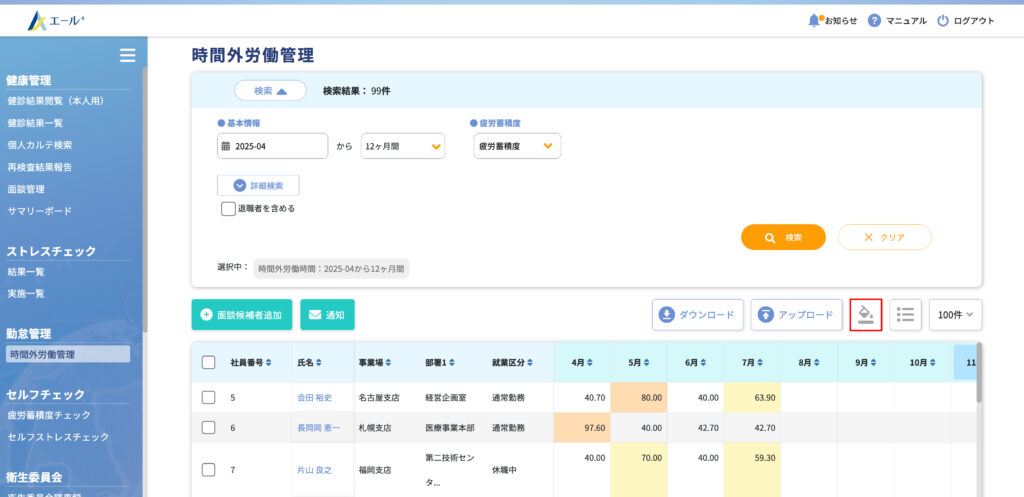
Task: Sort by 社員番号 column arrows
Action: click(x=268, y=362)
